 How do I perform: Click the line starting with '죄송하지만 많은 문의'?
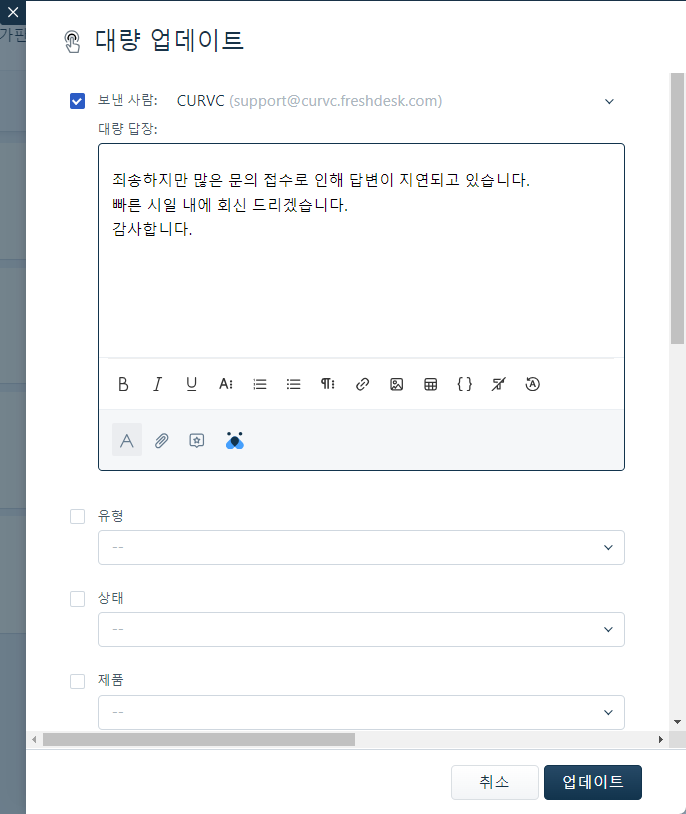point(320,180)
